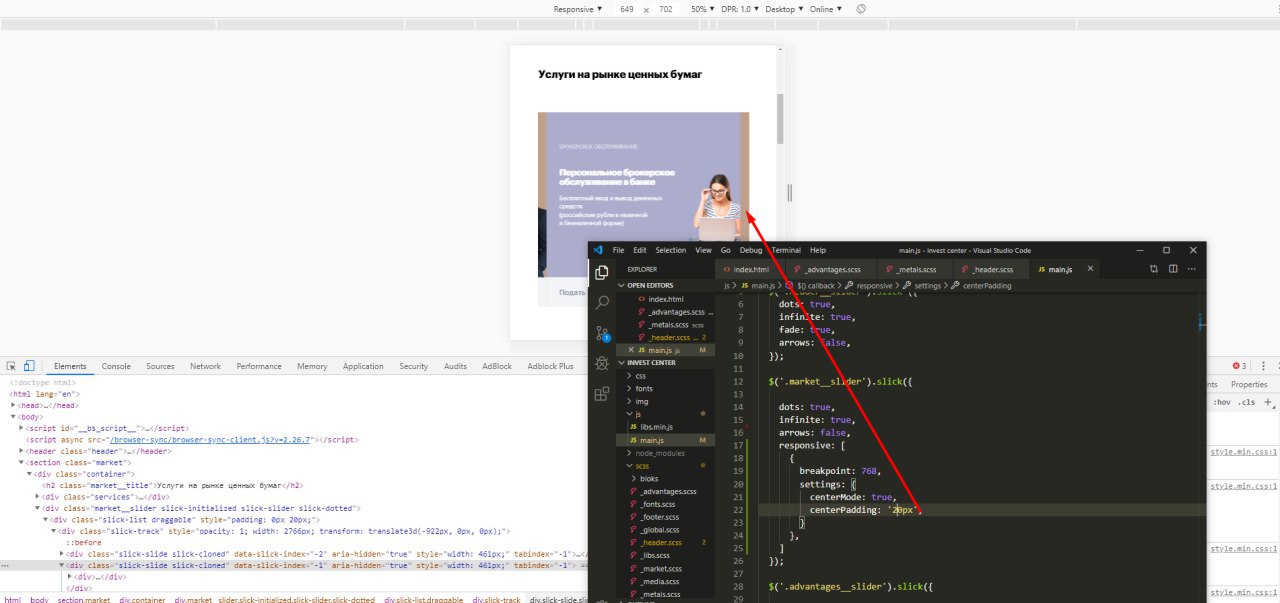Open the Responsive device dropdown
This screenshot has width=1280, height=603.
click(578, 9)
